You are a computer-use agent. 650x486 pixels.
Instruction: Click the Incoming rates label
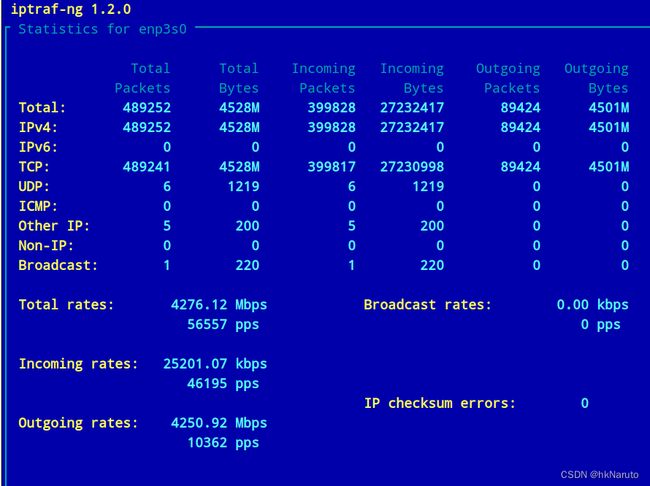tap(78, 364)
